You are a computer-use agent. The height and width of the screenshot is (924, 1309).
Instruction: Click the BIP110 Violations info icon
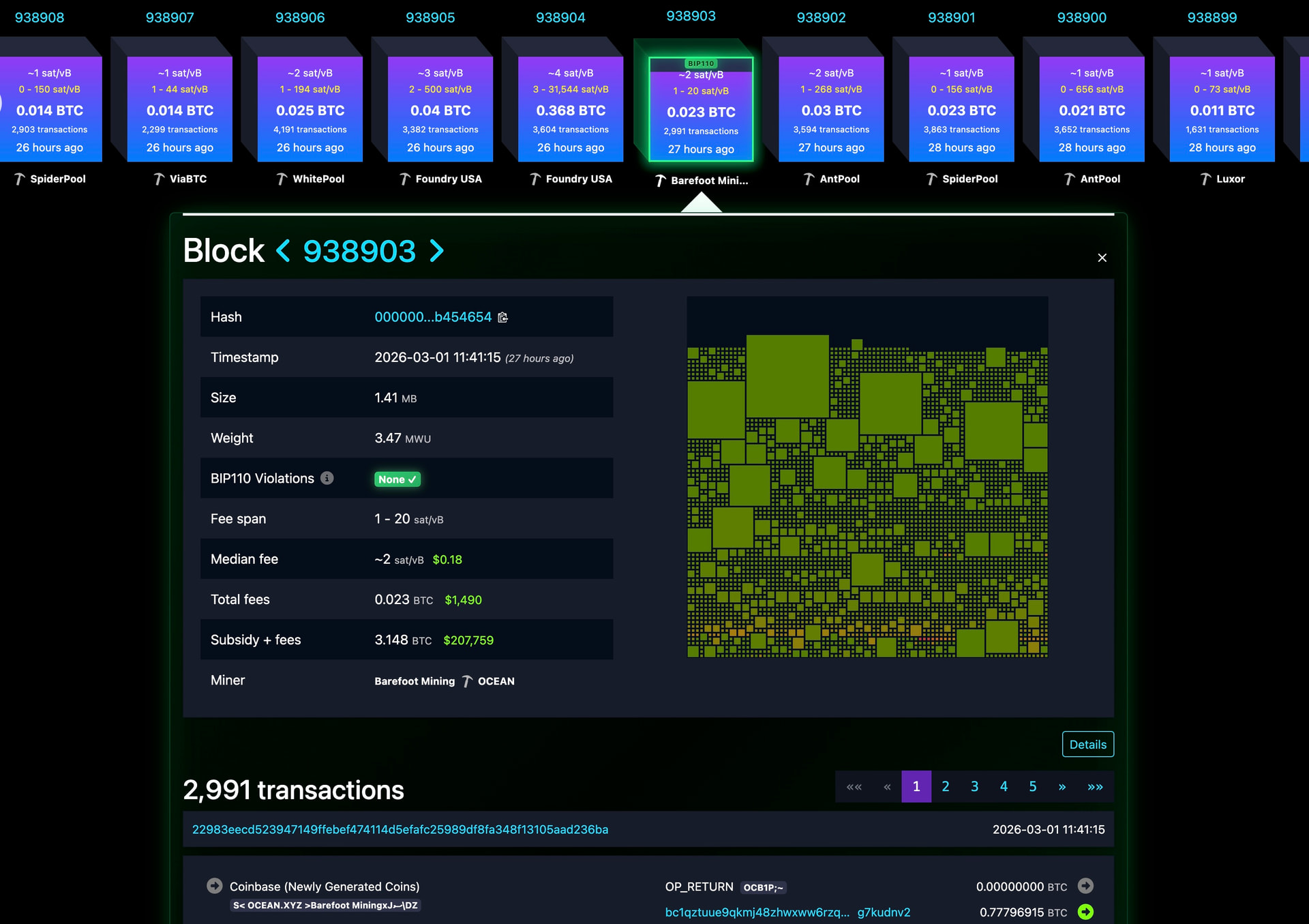click(x=327, y=478)
